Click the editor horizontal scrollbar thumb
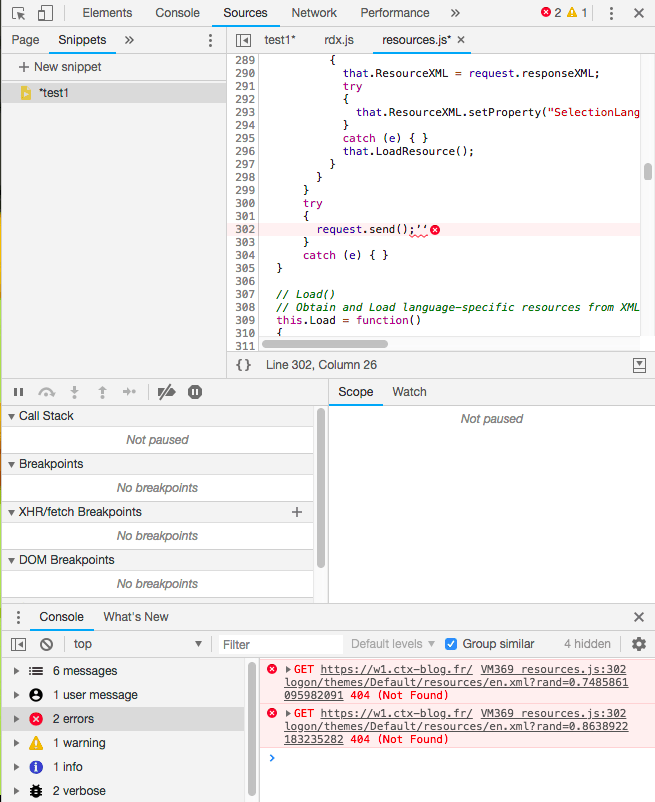The width and height of the screenshot is (655, 802). 325,344
